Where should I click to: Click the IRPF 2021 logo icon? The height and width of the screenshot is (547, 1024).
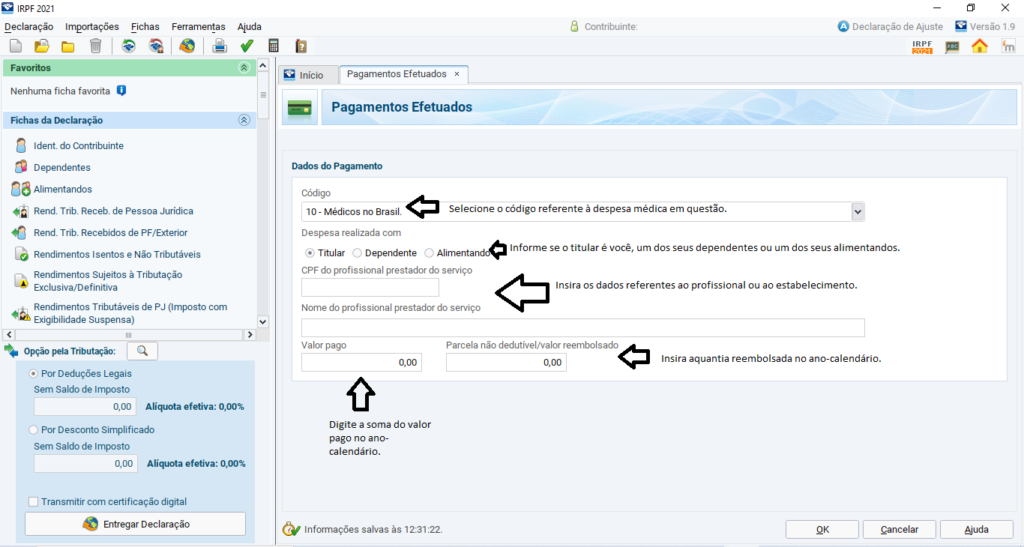click(922, 46)
